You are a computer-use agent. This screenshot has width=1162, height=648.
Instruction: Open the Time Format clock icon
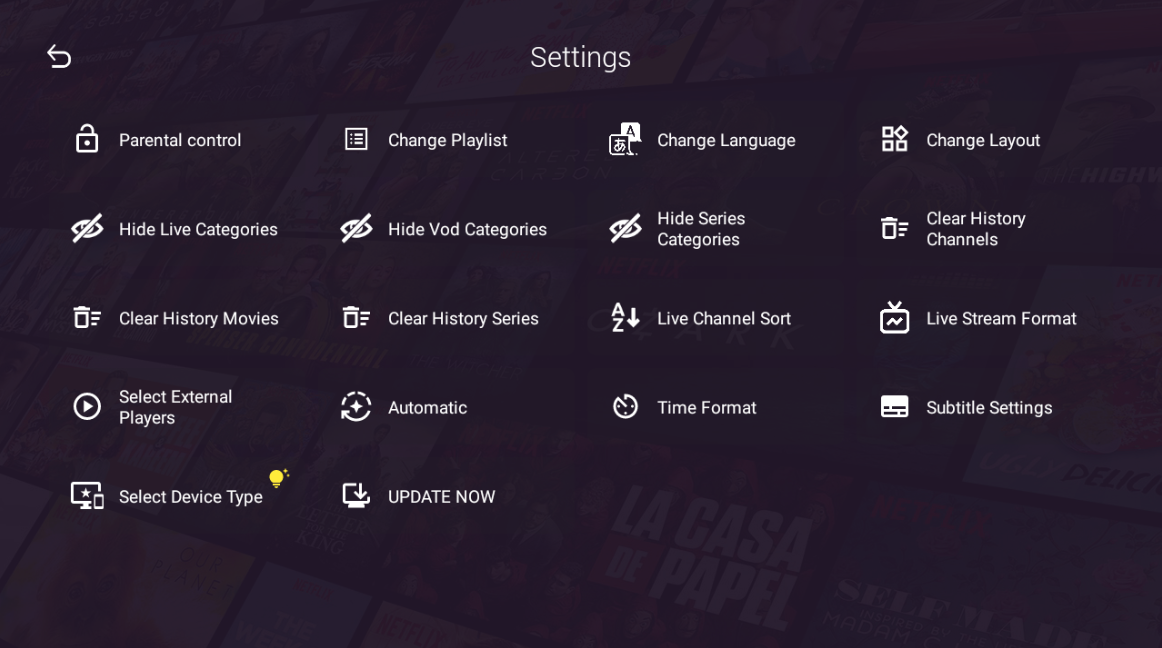pos(624,406)
